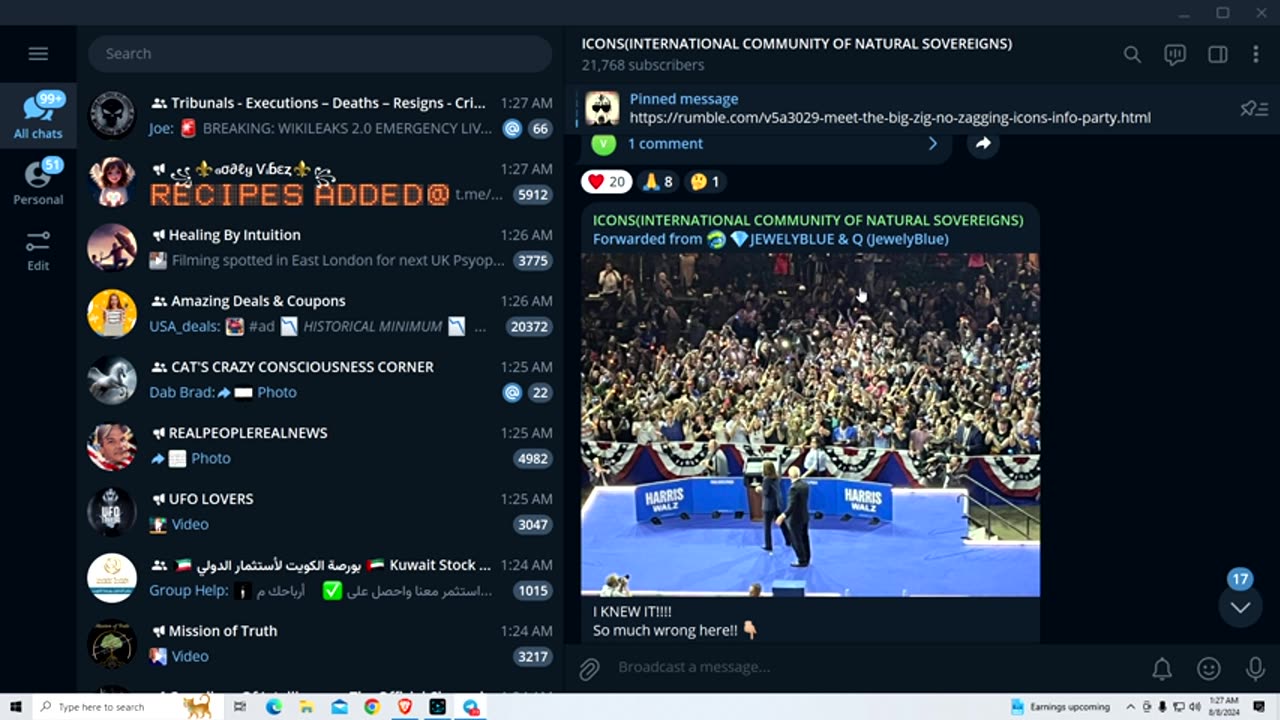The width and height of the screenshot is (1280, 720).
Task: Open the hamburger main menu
Action: 38,54
